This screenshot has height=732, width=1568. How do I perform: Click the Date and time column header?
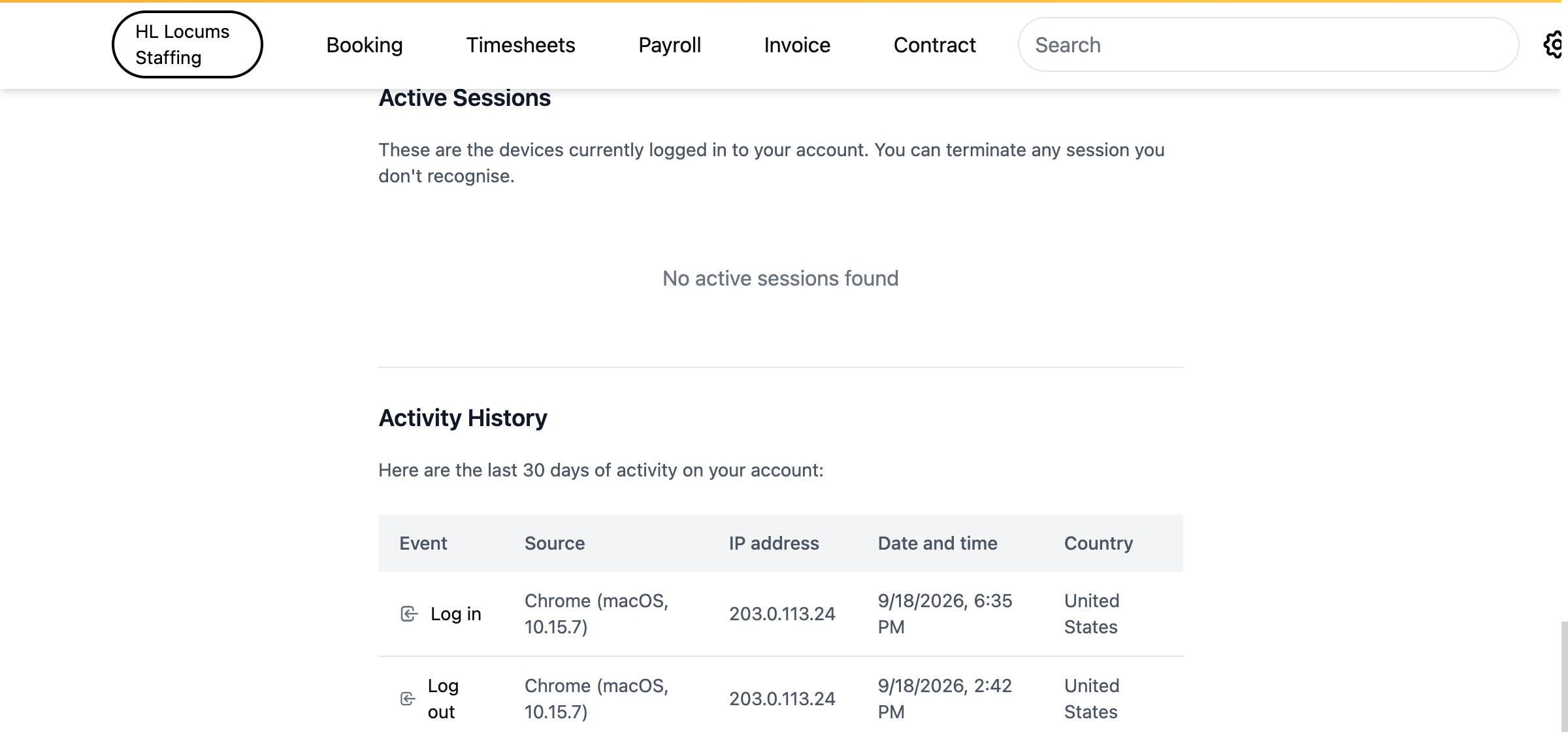click(x=938, y=543)
